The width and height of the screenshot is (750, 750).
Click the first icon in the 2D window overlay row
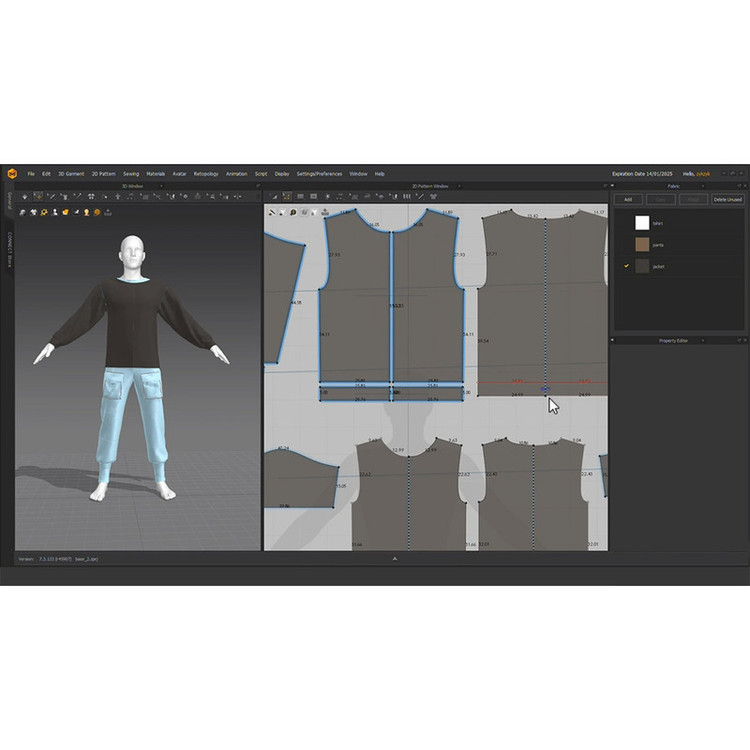[x=271, y=212]
